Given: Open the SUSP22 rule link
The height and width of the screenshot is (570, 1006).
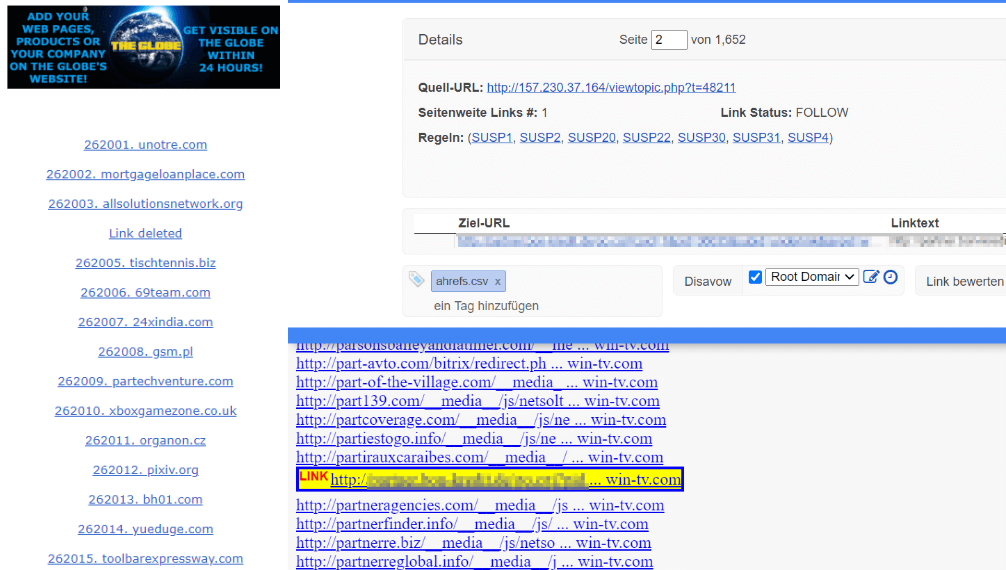Looking at the screenshot, I should coord(647,137).
